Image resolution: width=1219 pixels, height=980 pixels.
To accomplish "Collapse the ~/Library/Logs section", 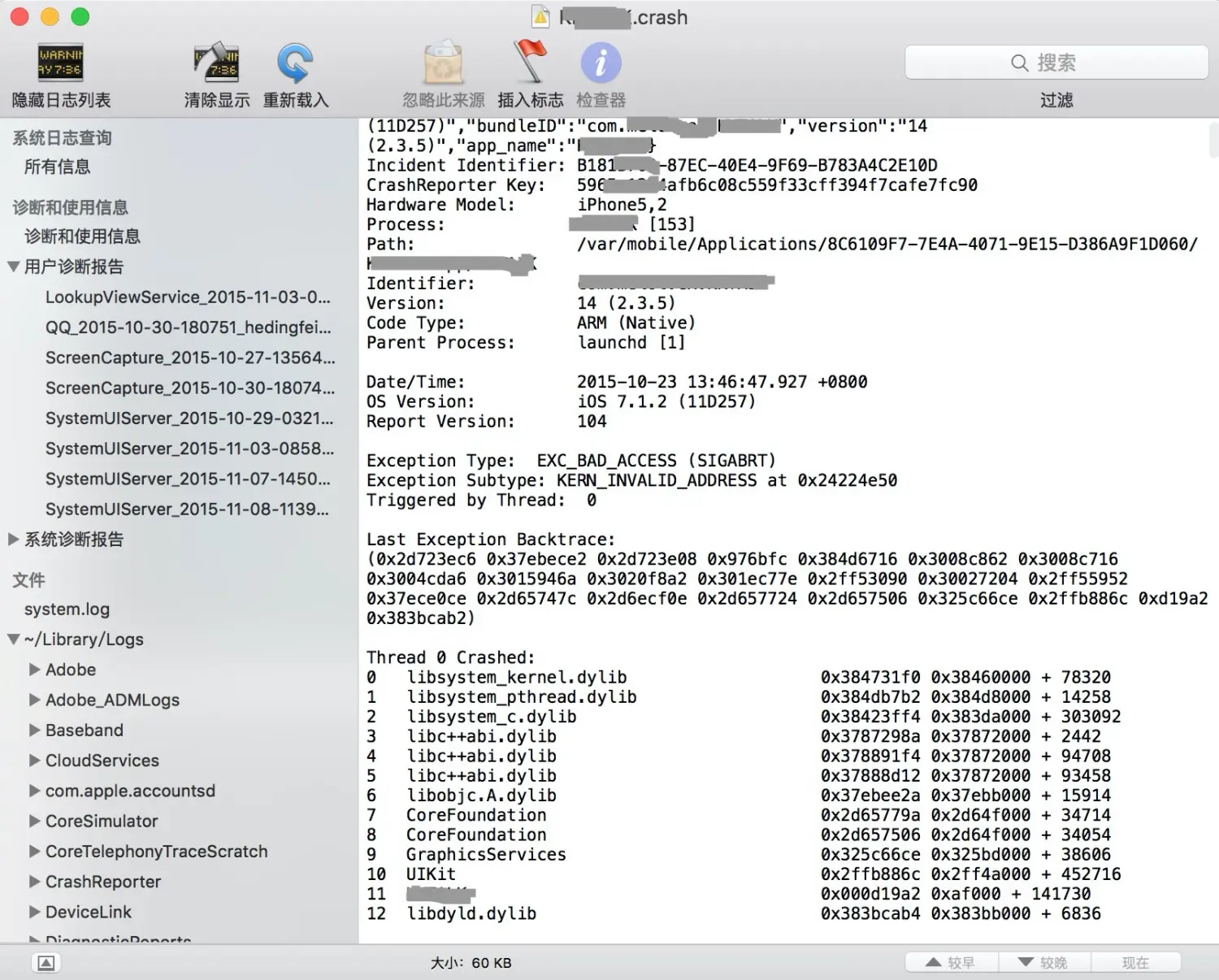I will [x=14, y=640].
